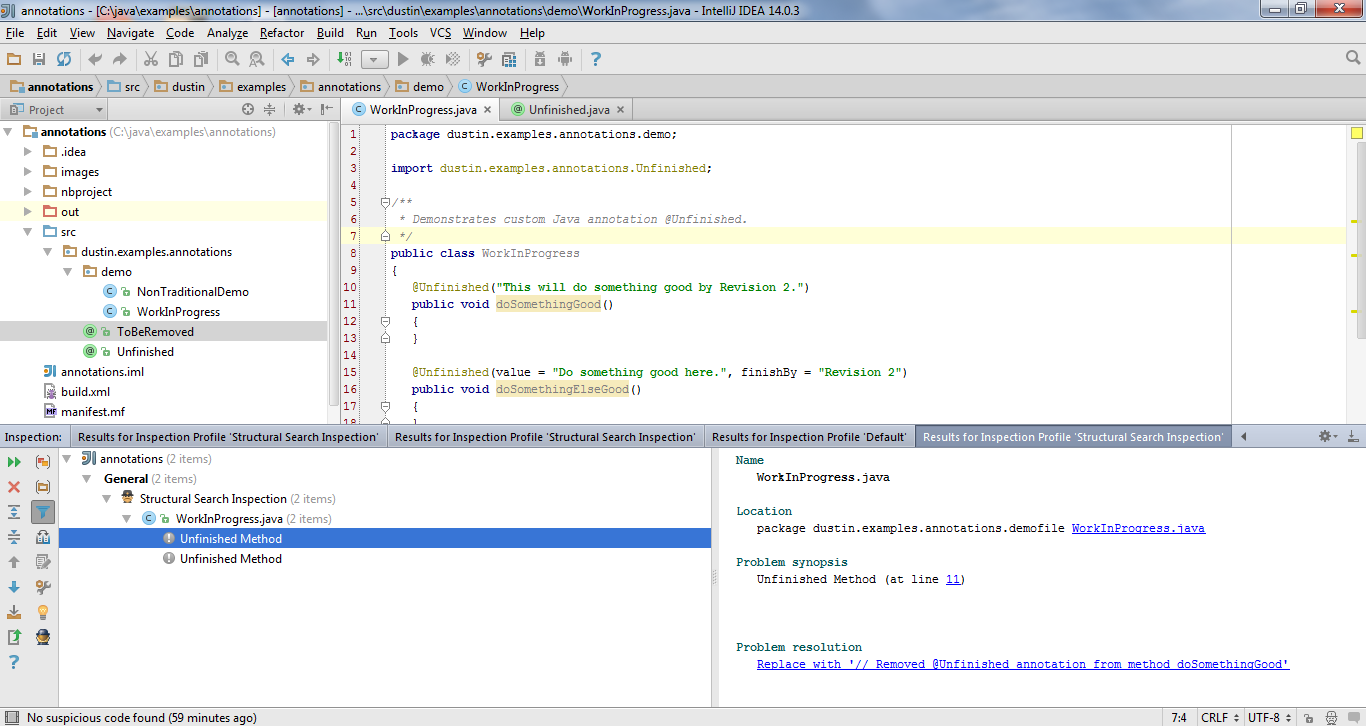Expand the out folder

coord(28,212)
